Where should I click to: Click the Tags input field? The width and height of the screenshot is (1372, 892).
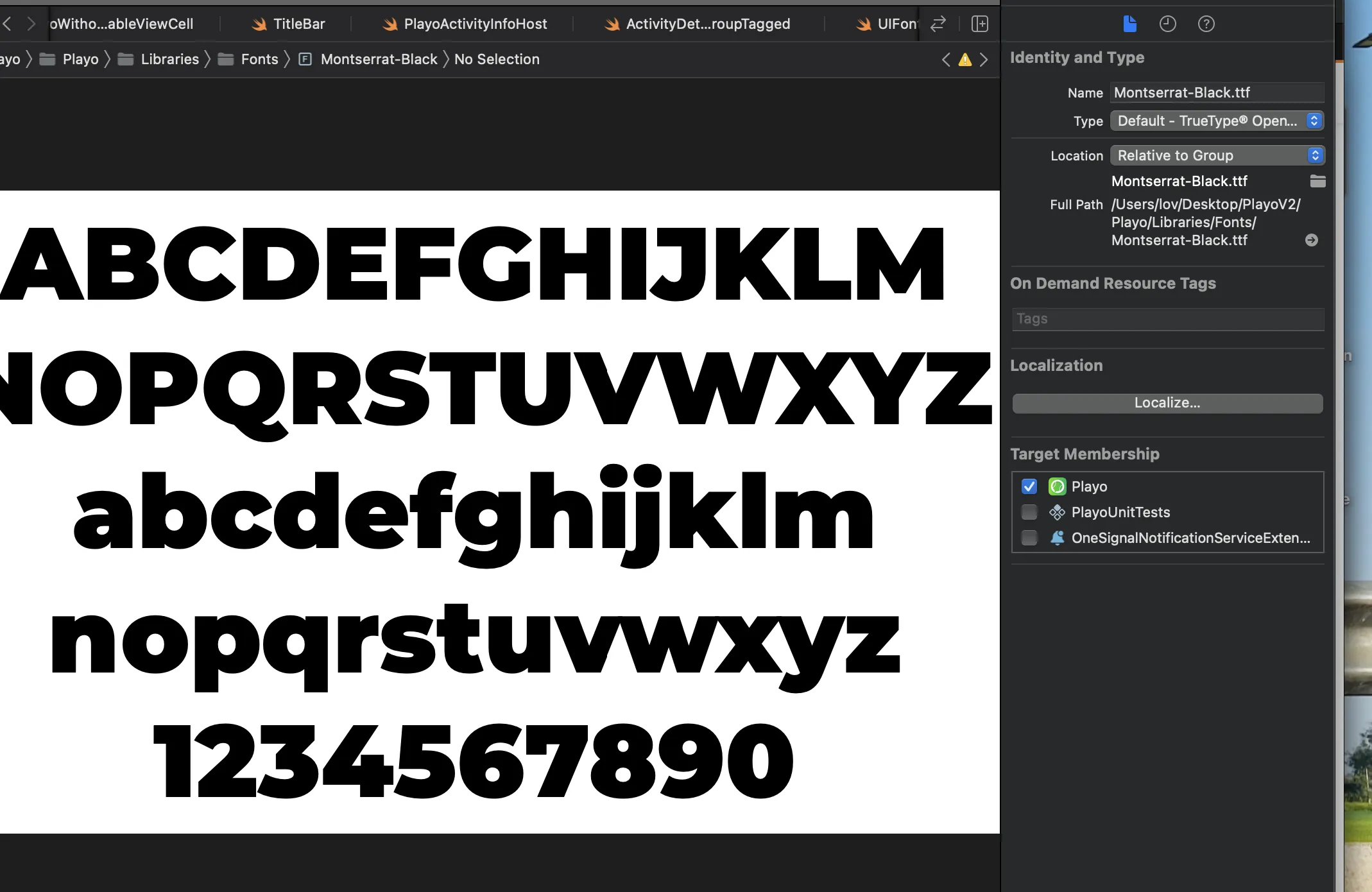[x=1167, y=319]
